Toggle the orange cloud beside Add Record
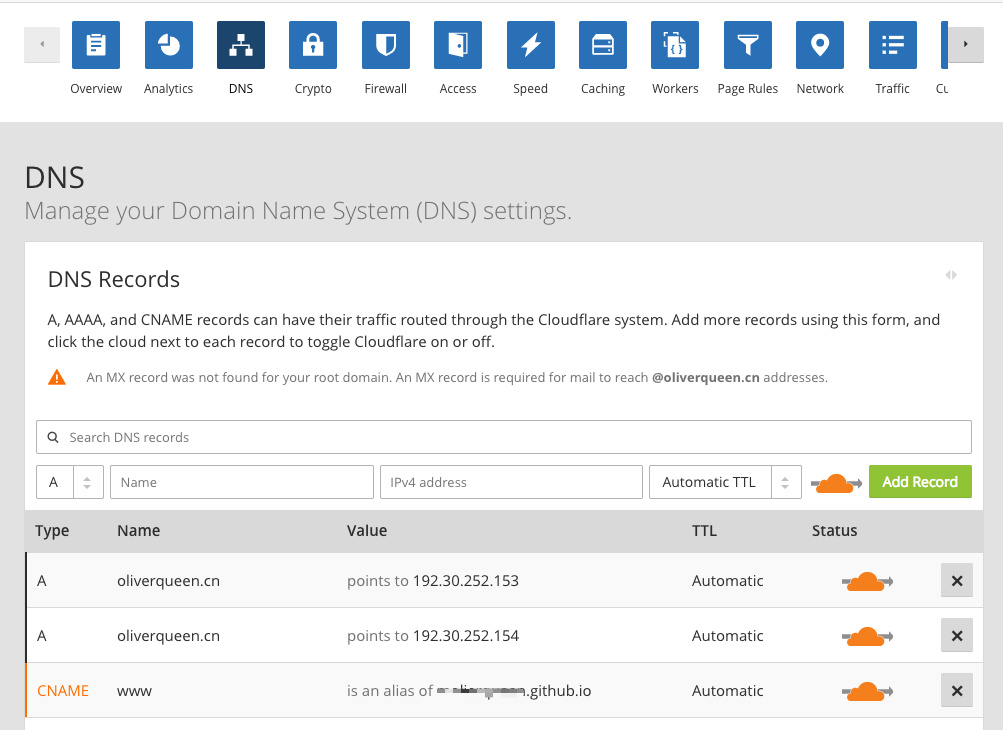This screenshot has width=1003, height=730. [836, 484]
